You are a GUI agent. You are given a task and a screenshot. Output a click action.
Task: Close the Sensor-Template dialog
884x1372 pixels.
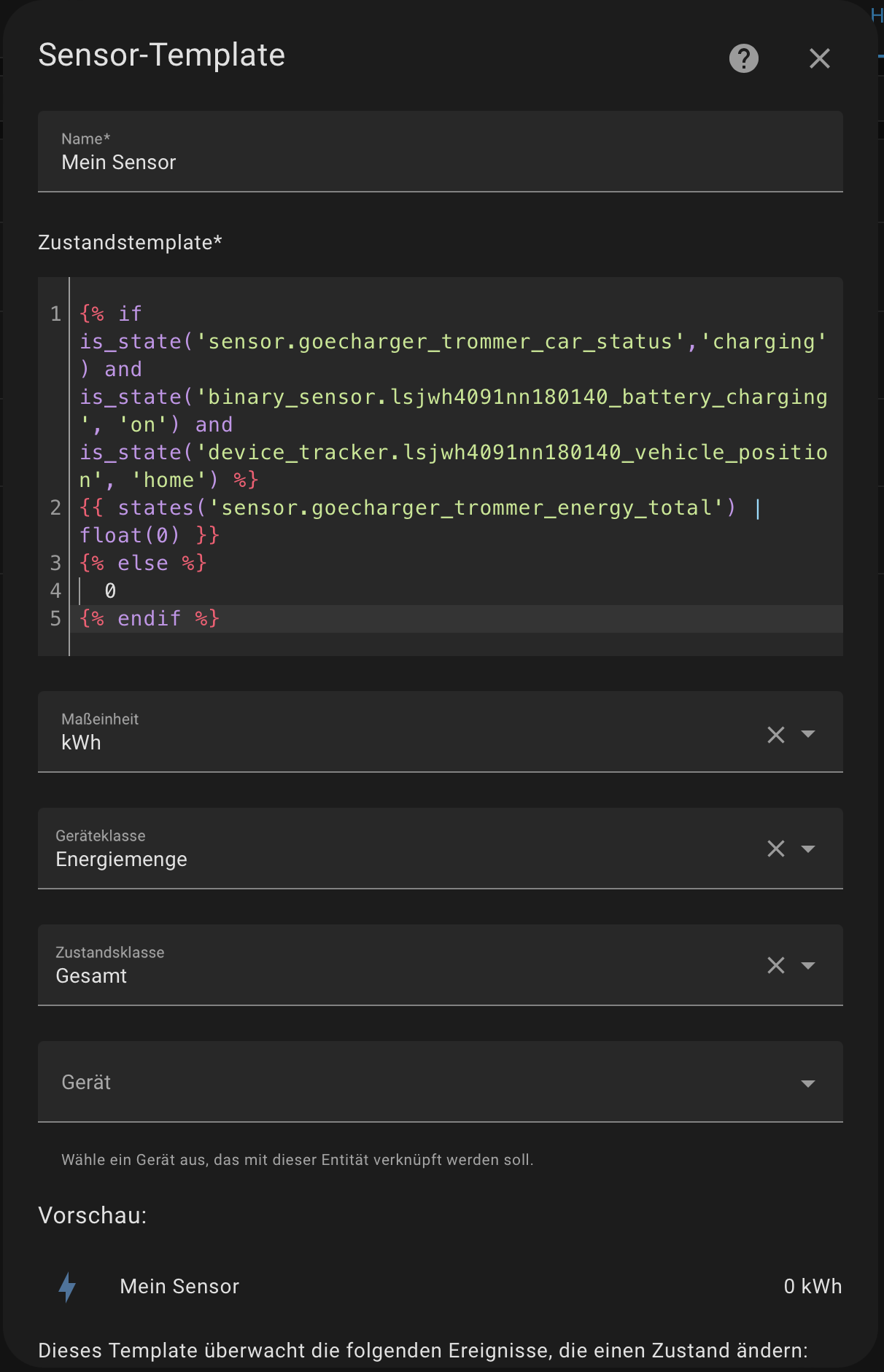pos(820,58)
